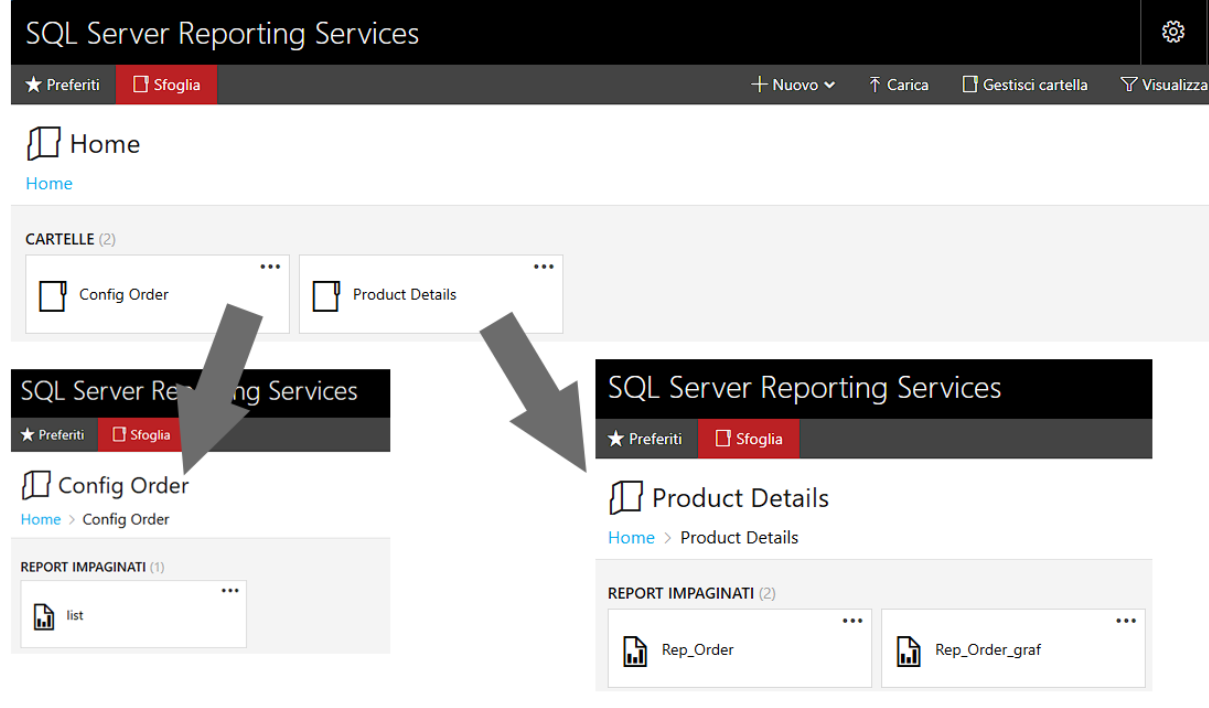The image size is (1209, 708).
Task: Click Home breadcrumb link in top window
Action: tap(49, 183)
